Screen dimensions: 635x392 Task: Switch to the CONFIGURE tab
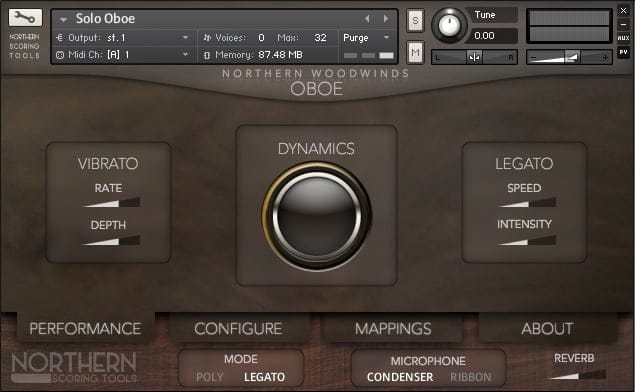pyautogui.click(x=238, y=328)
